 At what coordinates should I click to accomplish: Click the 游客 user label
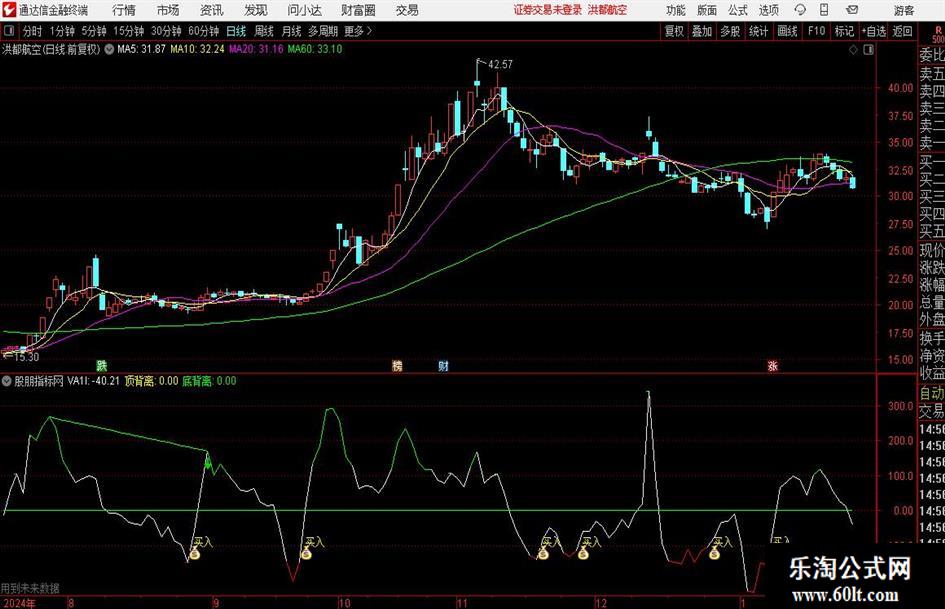903,10
